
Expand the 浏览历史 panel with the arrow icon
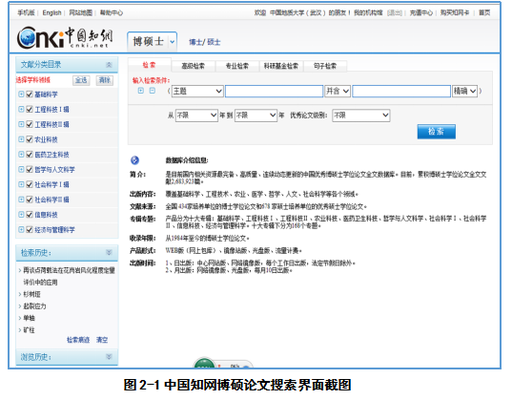pyautogui.click(x=109, y=357)
